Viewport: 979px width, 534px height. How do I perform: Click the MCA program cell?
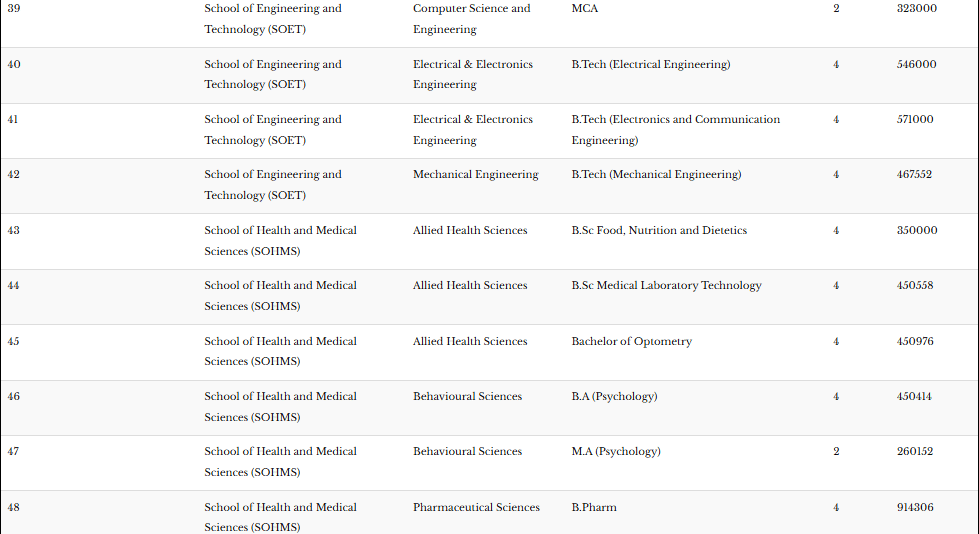[x=584, y=9]
